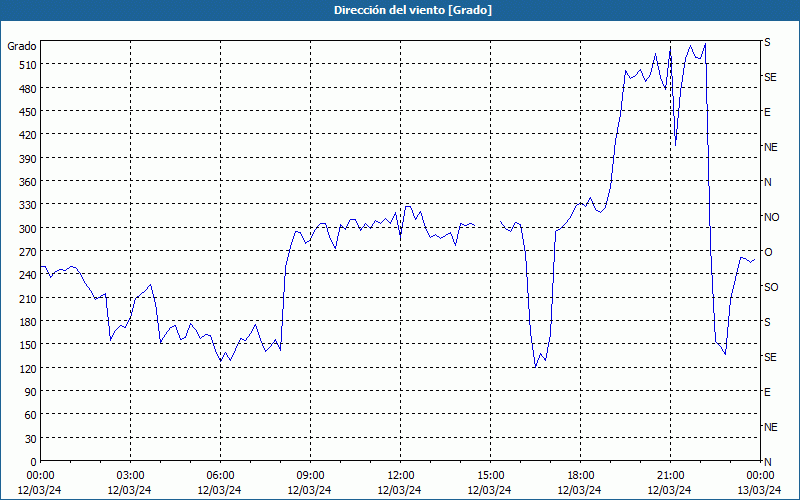Click the "NO" compass label on right axis

pos(771,217)
